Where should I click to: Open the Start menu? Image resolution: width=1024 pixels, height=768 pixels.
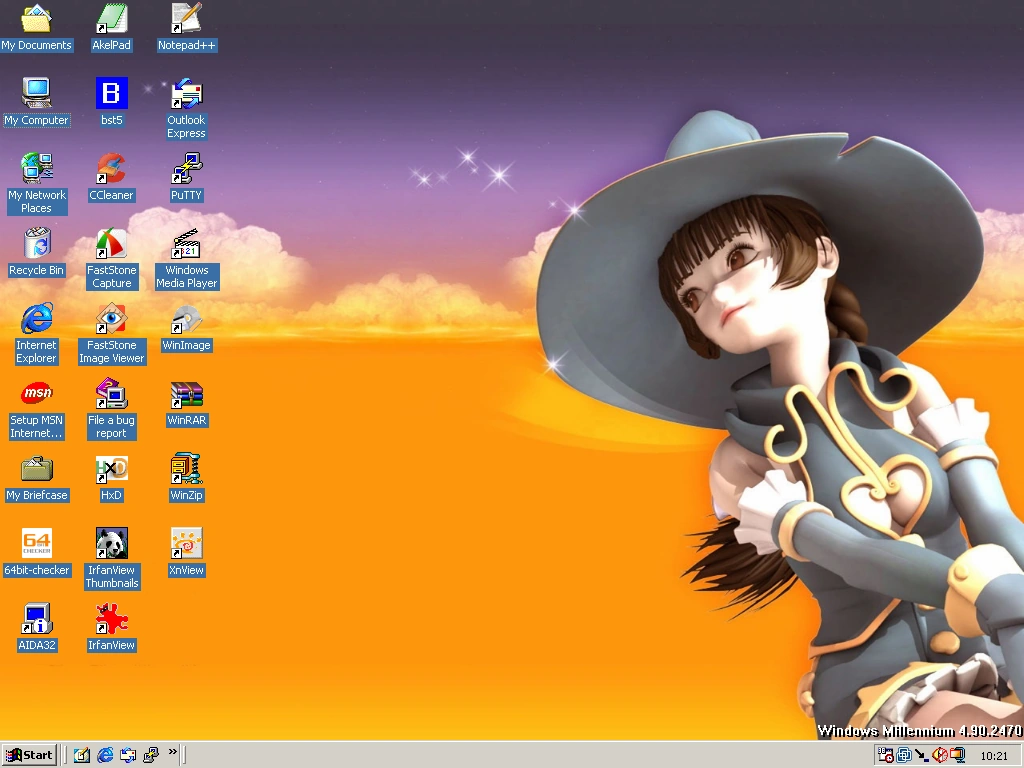(29, 756)
